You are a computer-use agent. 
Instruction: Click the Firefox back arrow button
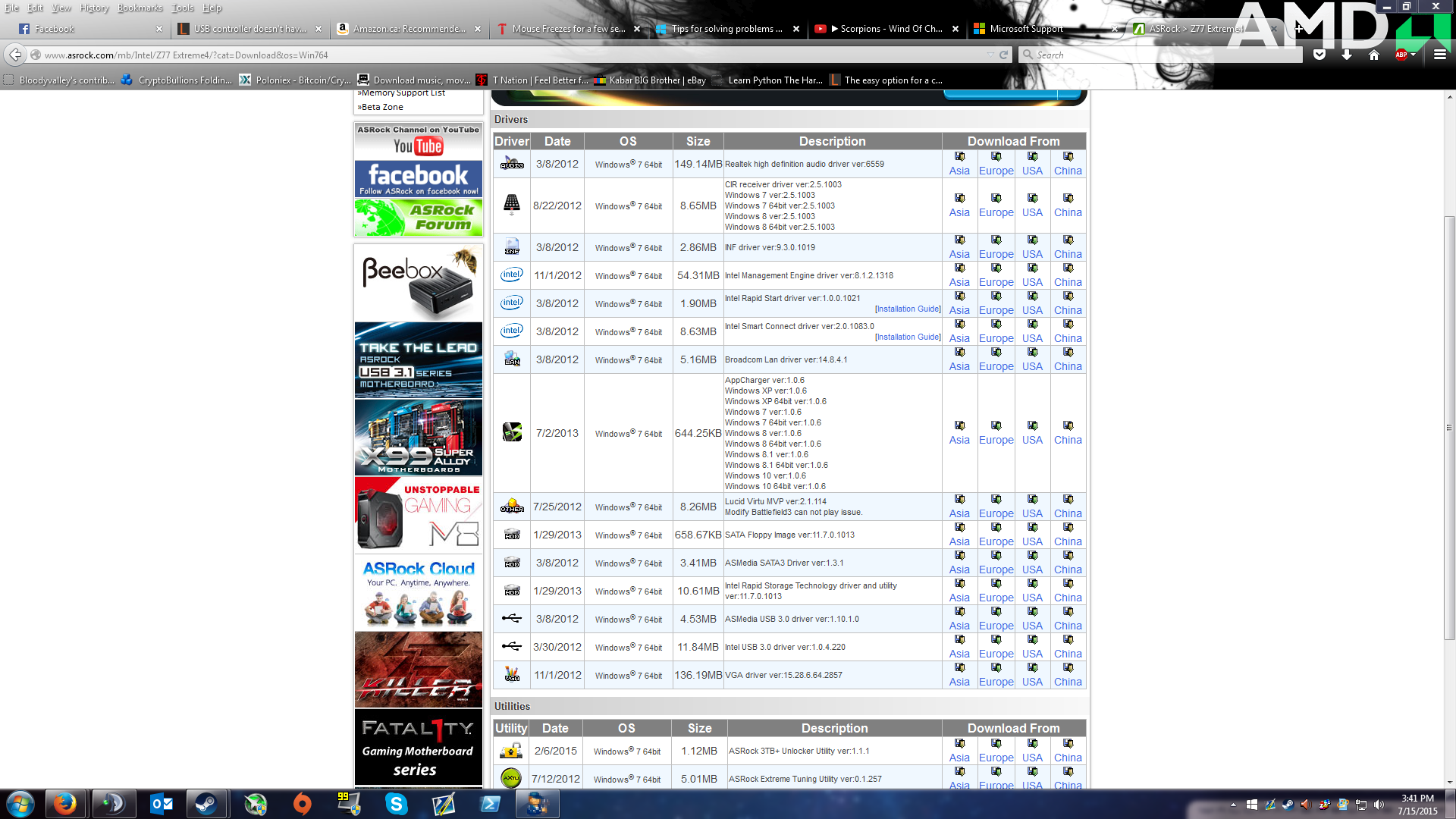point(15,55)
